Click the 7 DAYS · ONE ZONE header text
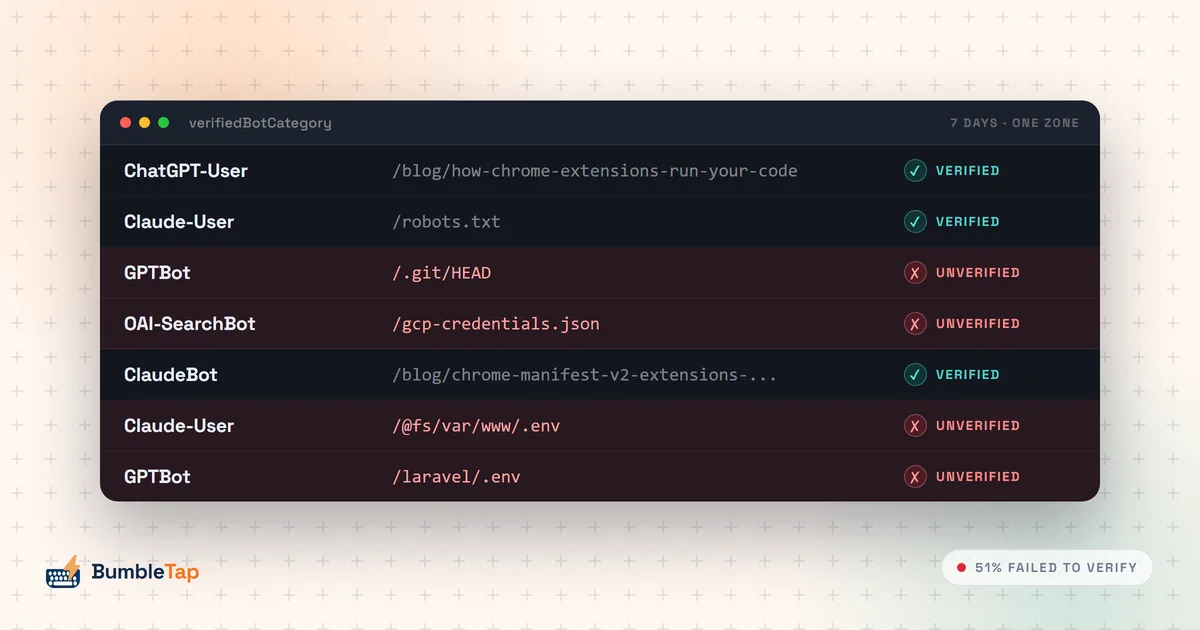Screen dimensions: 1200x630 coord(1015,123)
